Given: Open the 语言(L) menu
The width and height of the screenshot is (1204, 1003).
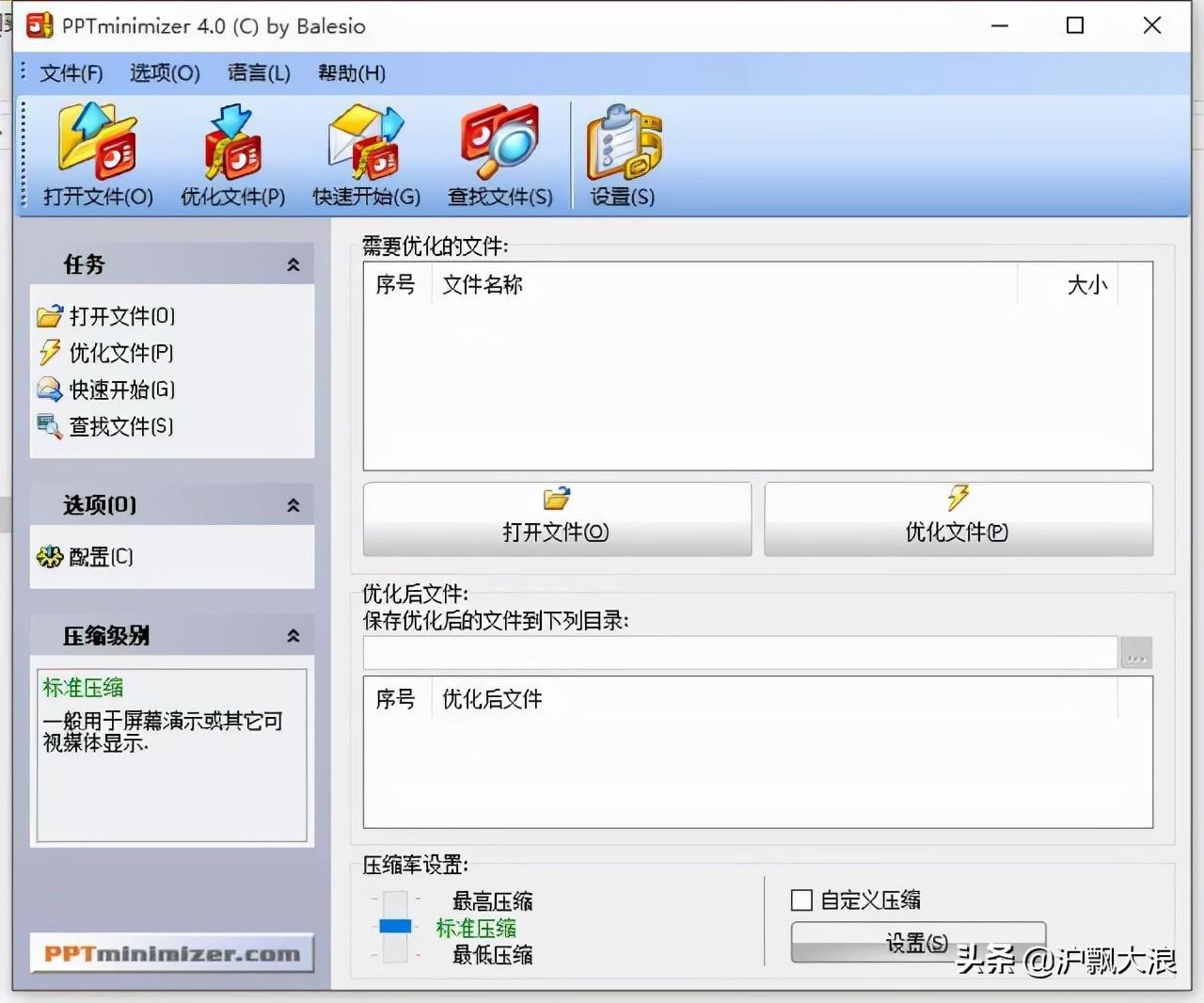Looking at the screenshot, I should 259,73.
